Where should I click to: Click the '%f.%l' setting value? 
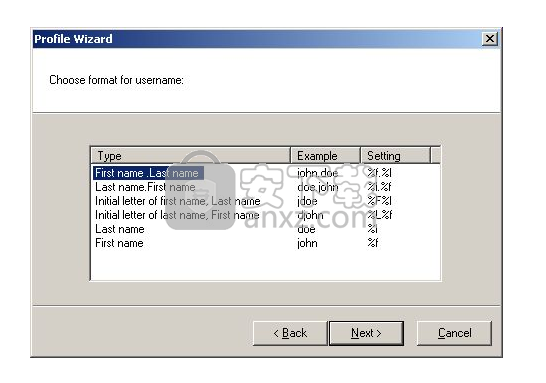[x=379, y=173]
